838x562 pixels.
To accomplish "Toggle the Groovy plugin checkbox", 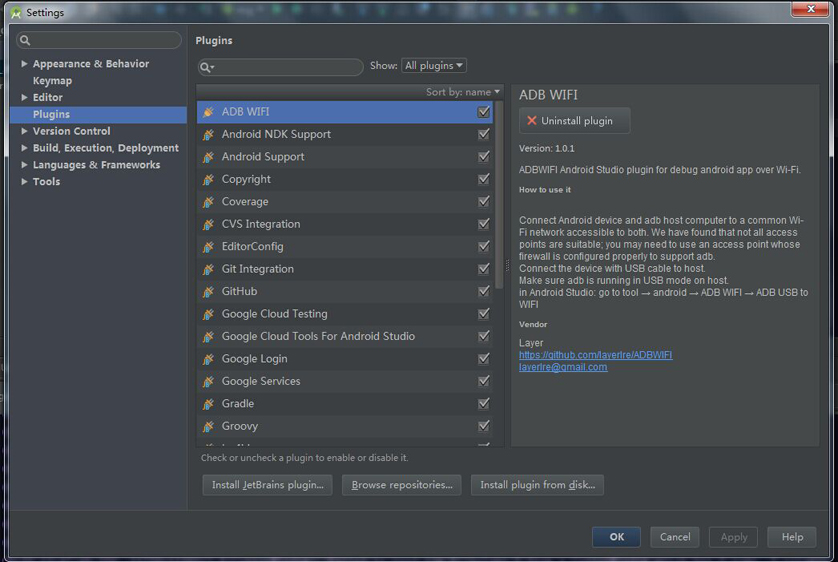I will coord(484,426).
